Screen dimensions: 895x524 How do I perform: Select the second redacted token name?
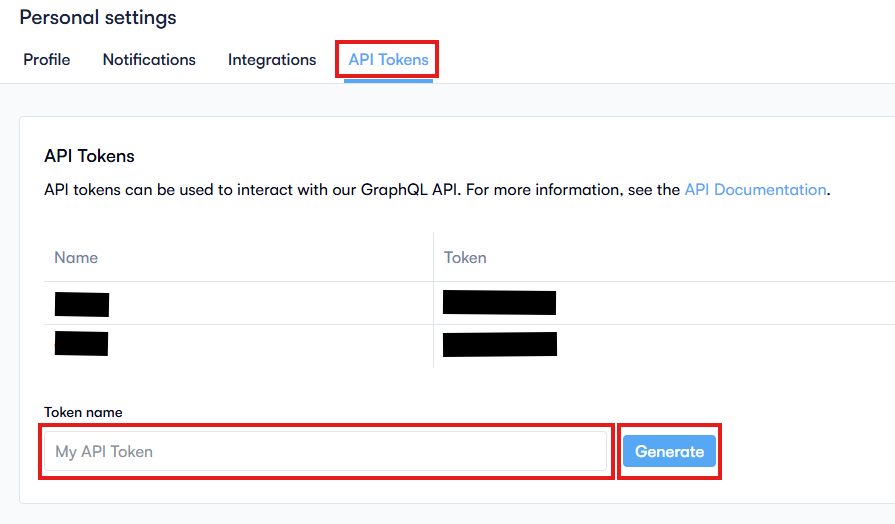coord(82,344)
